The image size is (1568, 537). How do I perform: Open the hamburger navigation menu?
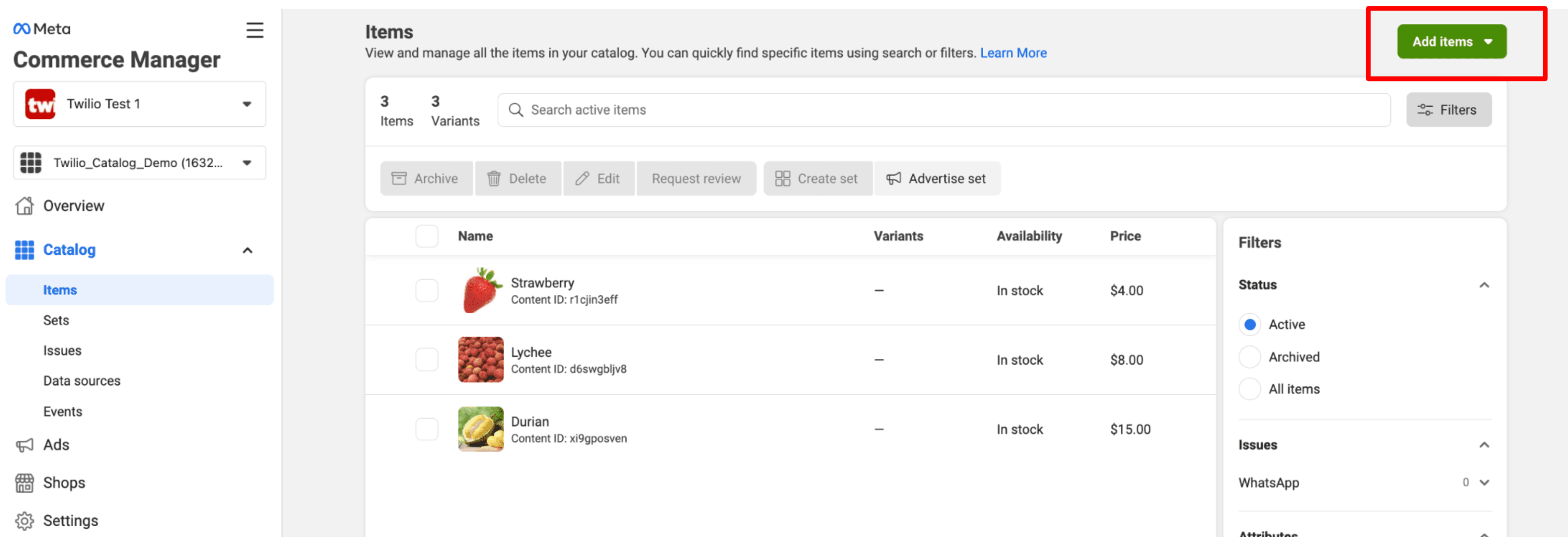tap(254, 30)
